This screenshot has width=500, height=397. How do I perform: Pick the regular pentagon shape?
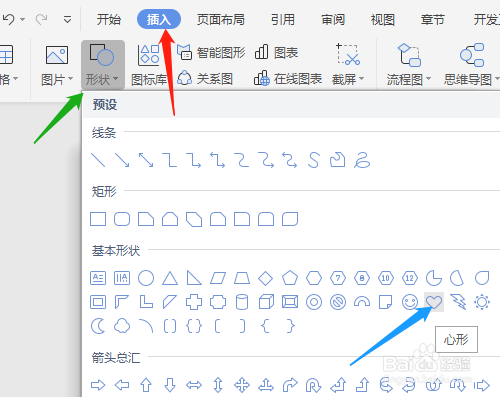point(290,278)
